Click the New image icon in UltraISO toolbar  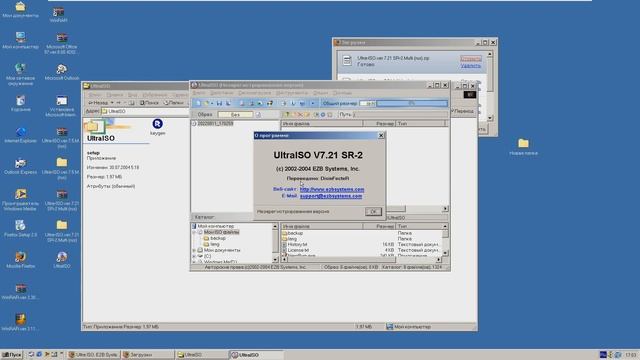click(198, 103)
